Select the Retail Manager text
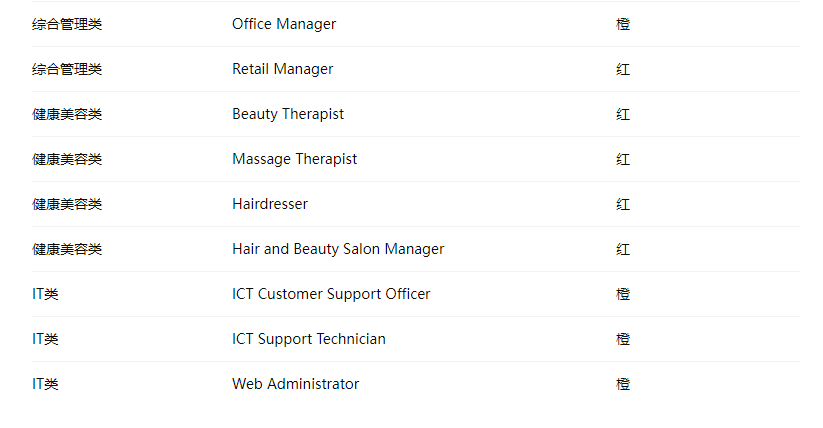 click(282, 69)
